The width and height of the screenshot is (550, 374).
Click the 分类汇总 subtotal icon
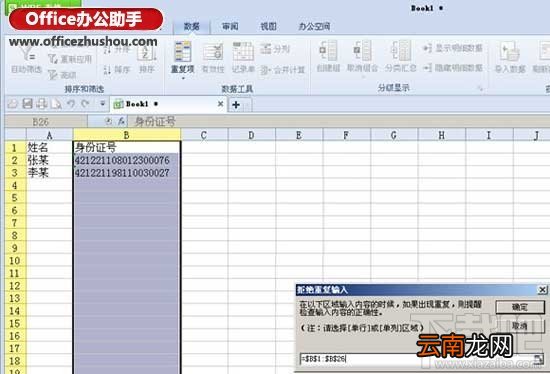(400, 51)
